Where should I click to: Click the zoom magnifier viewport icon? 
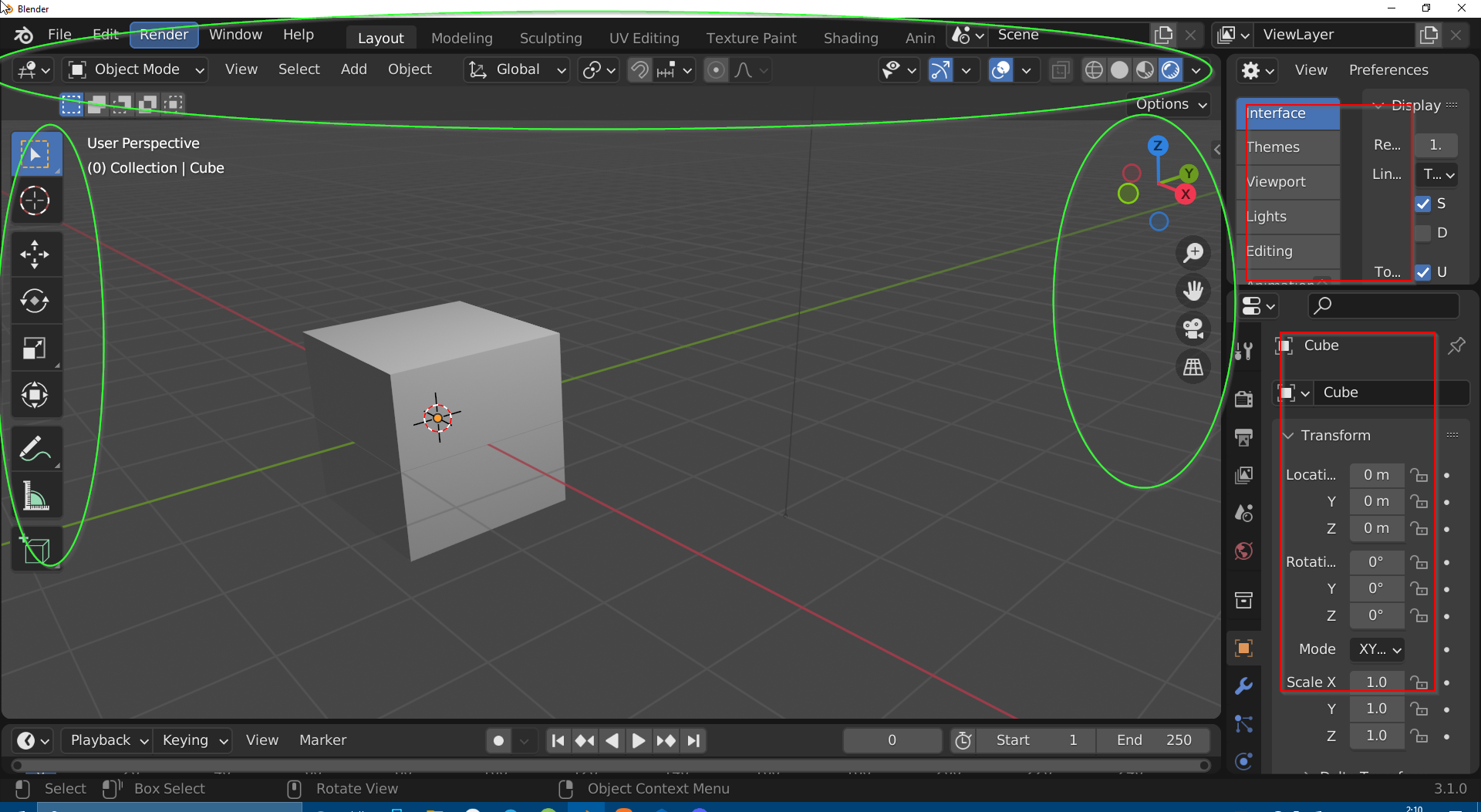coord(1193,253)
